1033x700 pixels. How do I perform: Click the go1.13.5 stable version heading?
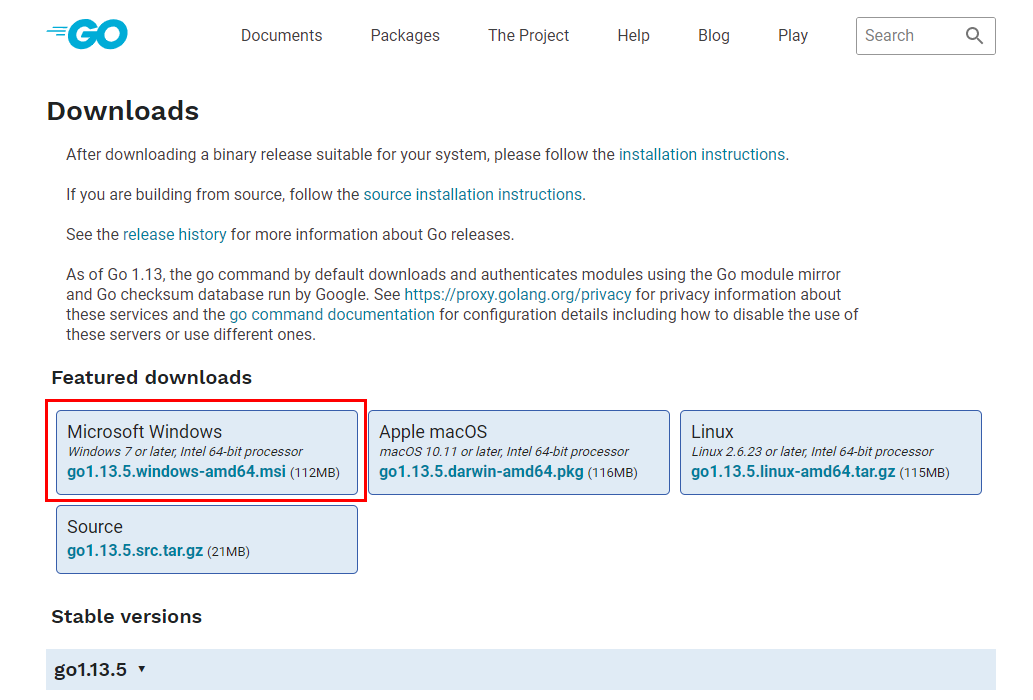[x=90, y=670]
